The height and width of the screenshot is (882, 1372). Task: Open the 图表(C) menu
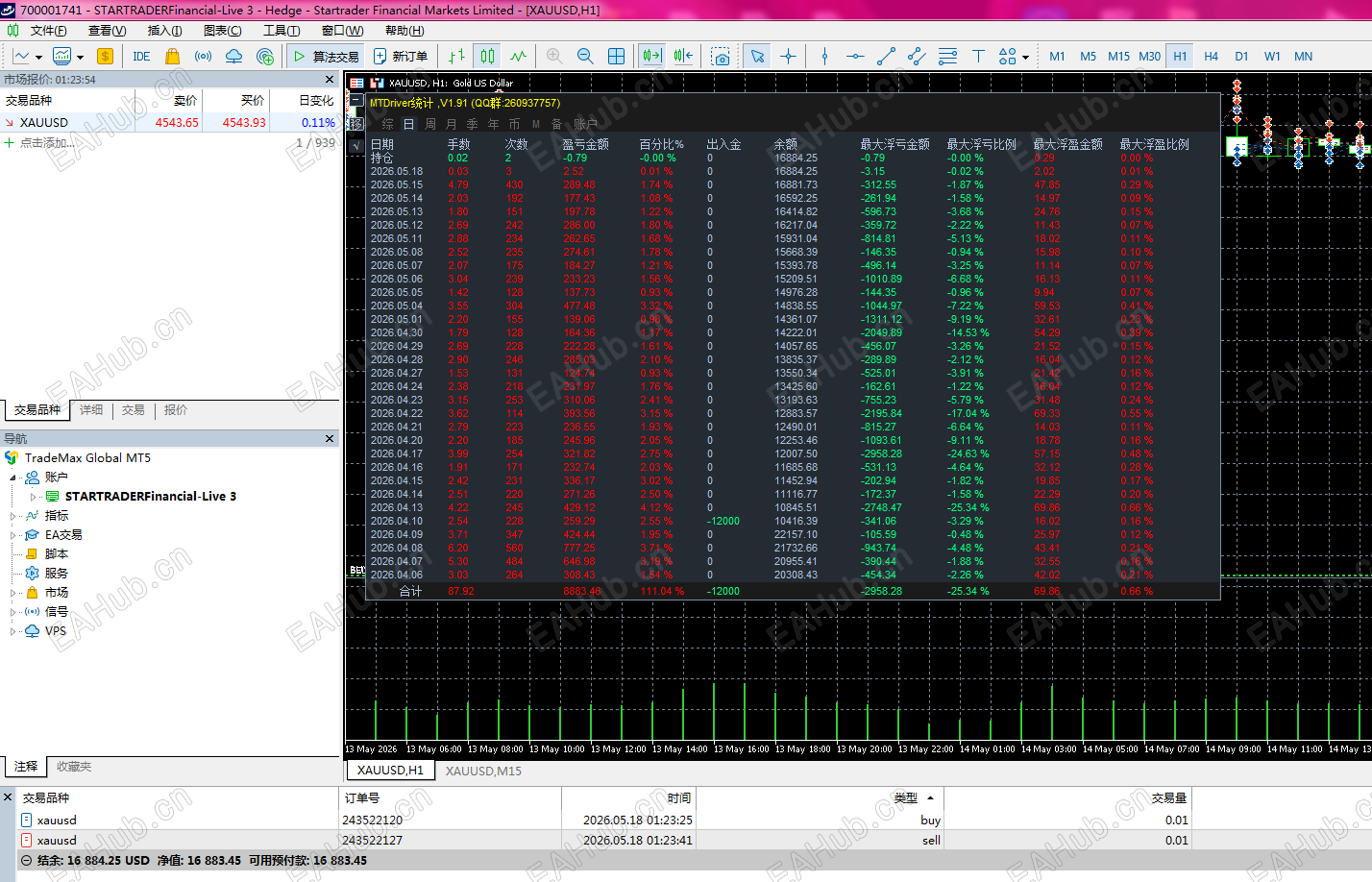pos(223,31)
